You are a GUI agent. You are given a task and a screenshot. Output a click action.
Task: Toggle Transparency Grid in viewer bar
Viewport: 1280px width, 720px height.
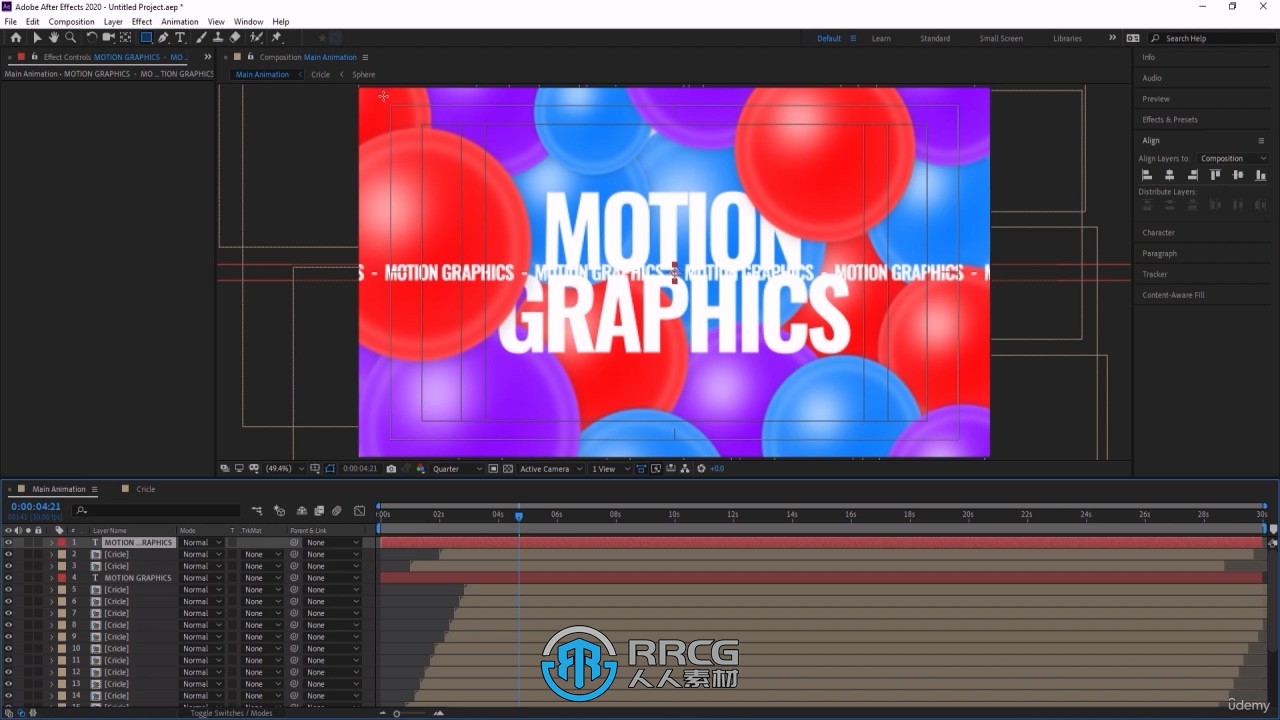click(x=508, y=468)
